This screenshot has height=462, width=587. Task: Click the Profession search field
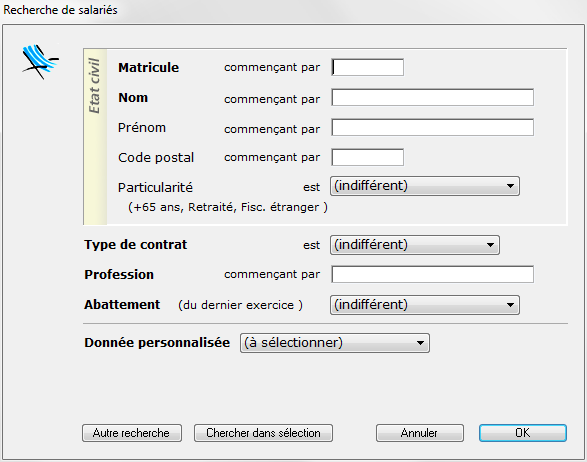[432, 274]
